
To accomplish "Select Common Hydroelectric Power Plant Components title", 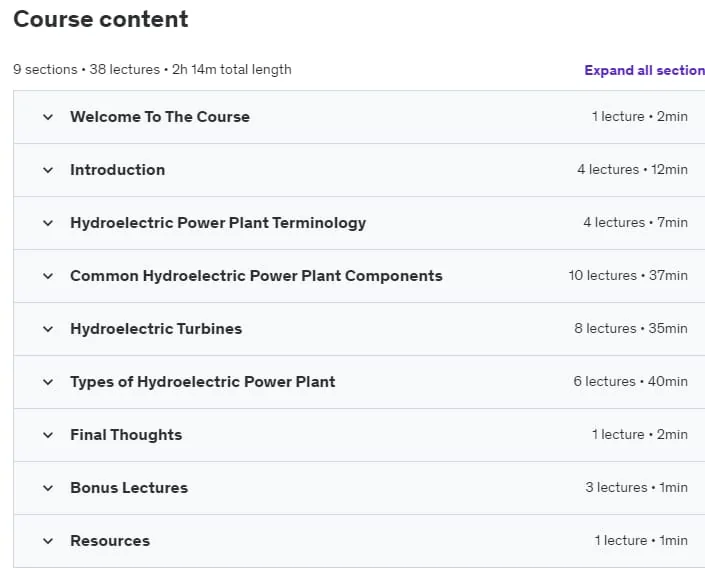I will pos(256,276).
